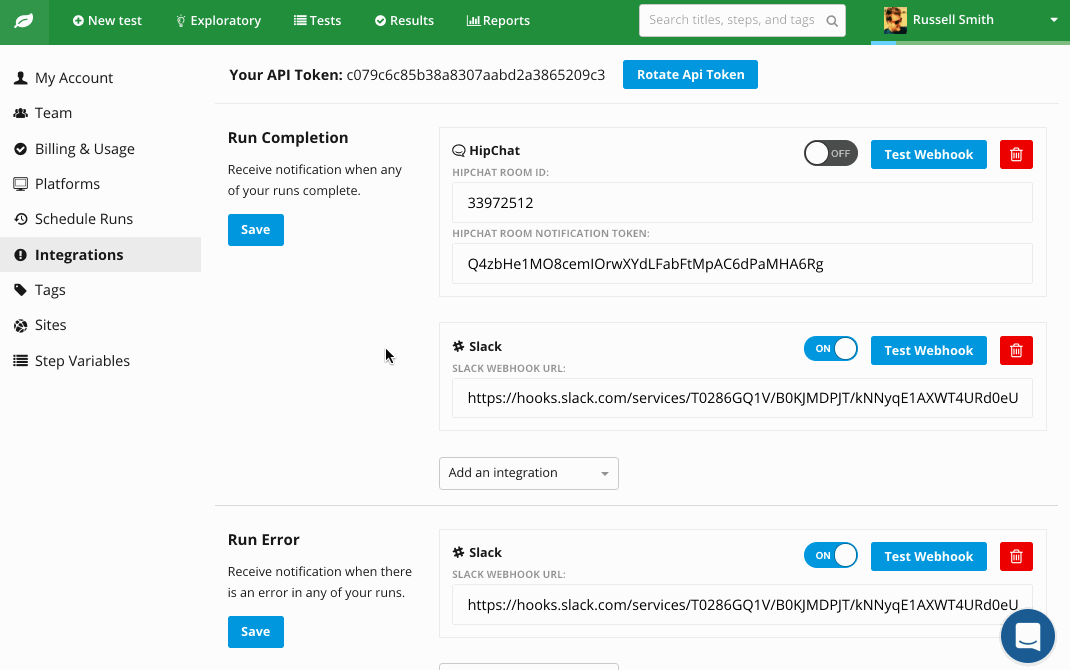Click the HipChat chat bubble icon
The image size is (1070, 670).
459,151
